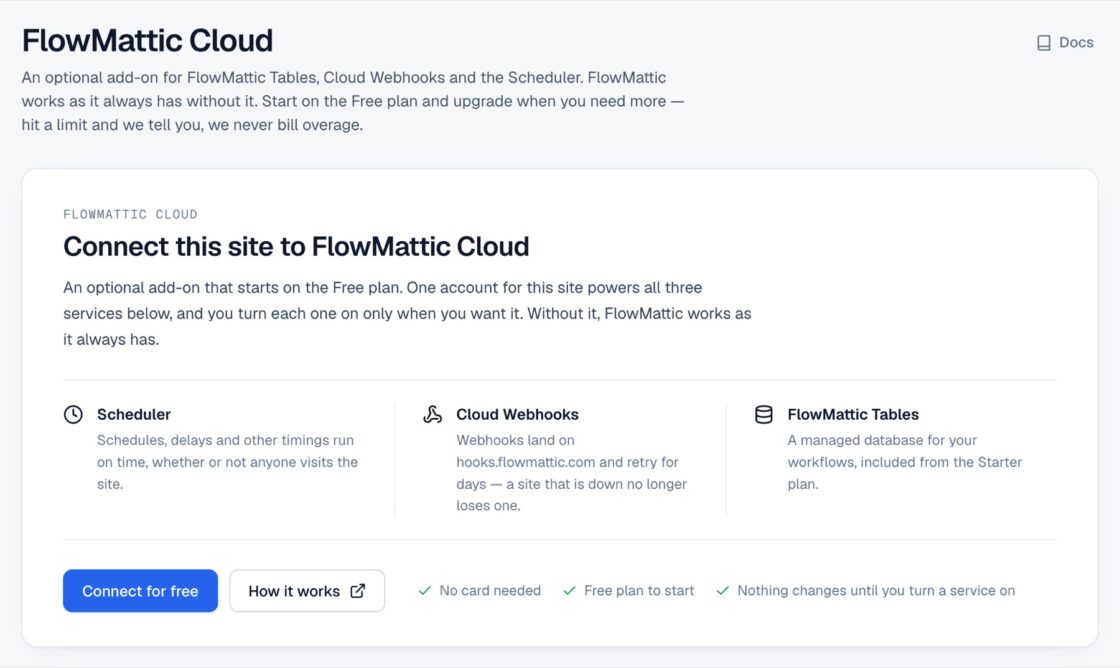Click the Free plan to start text
Screen dimensions: 1120x668
639,591
